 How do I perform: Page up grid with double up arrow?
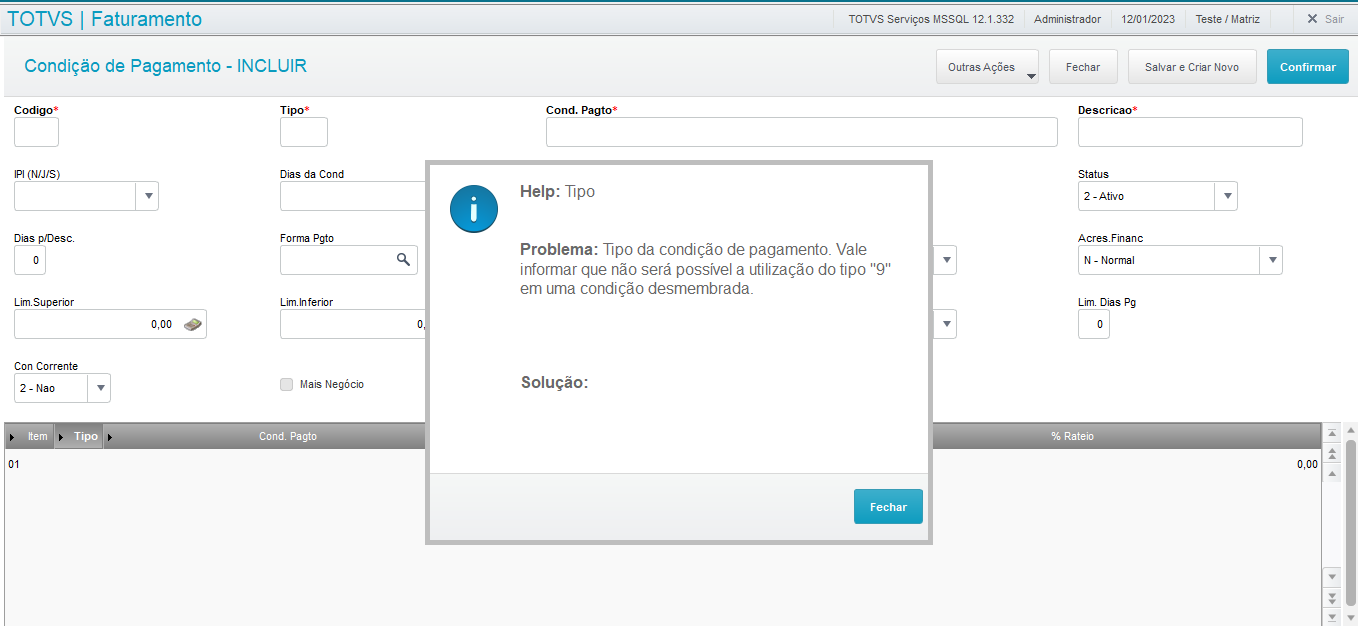tap(1331, 454)
